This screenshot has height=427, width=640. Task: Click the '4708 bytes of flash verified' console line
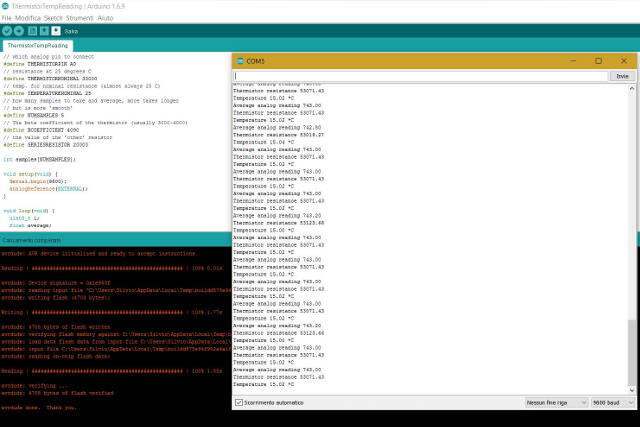point(58,393)
